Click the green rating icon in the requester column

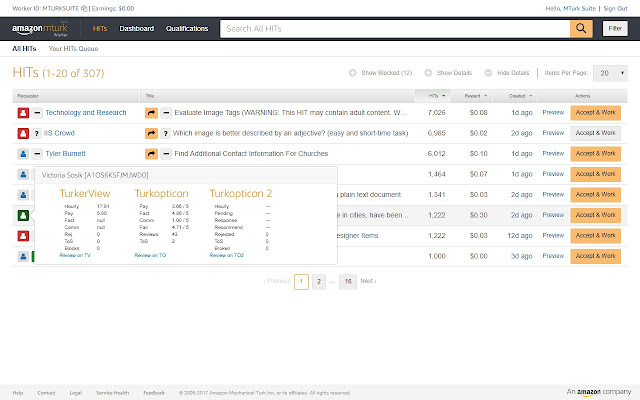23,215
